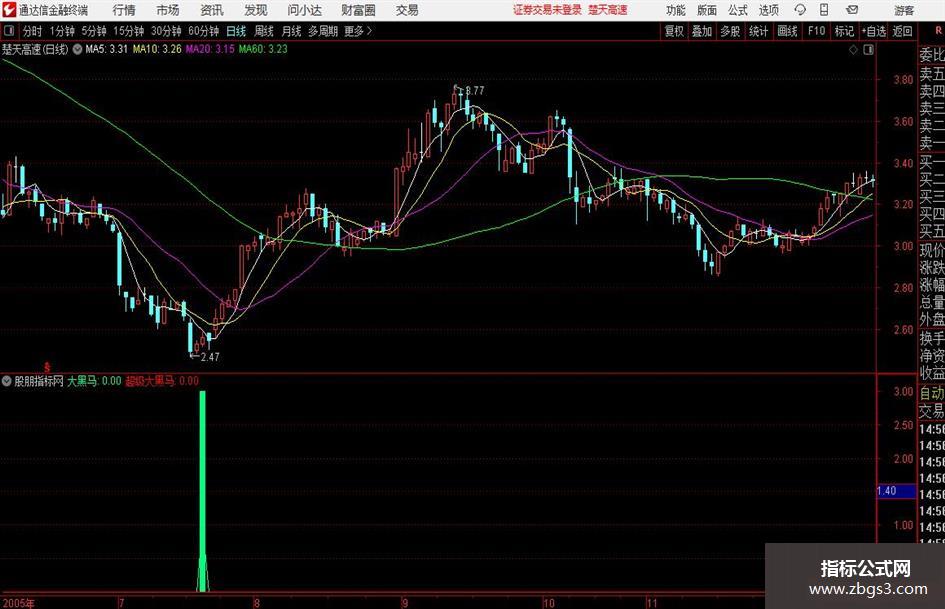Toggle the left sidebar panel icon

pos(8,31)
